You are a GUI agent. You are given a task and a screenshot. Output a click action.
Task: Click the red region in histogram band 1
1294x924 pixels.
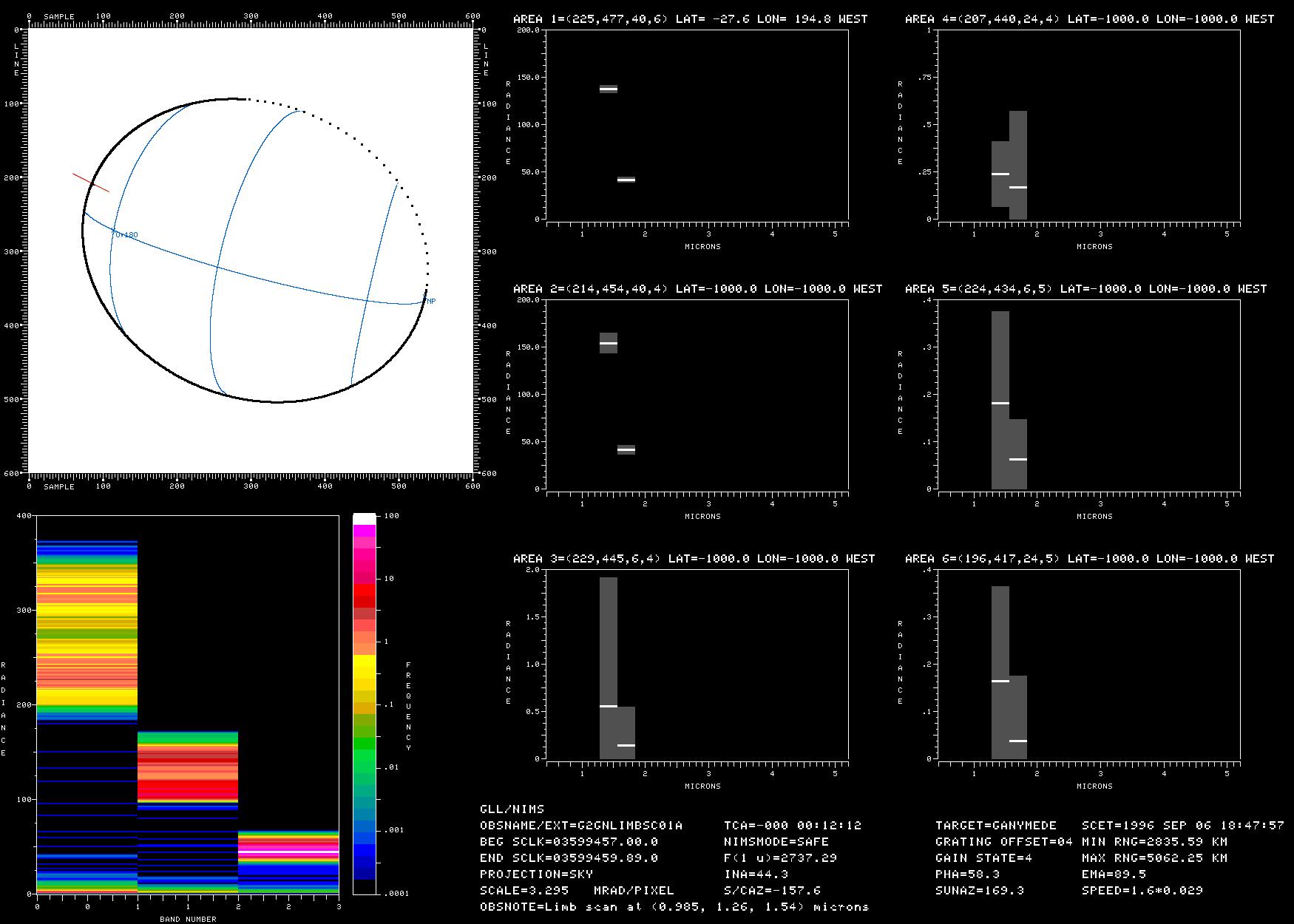(188, 791)
